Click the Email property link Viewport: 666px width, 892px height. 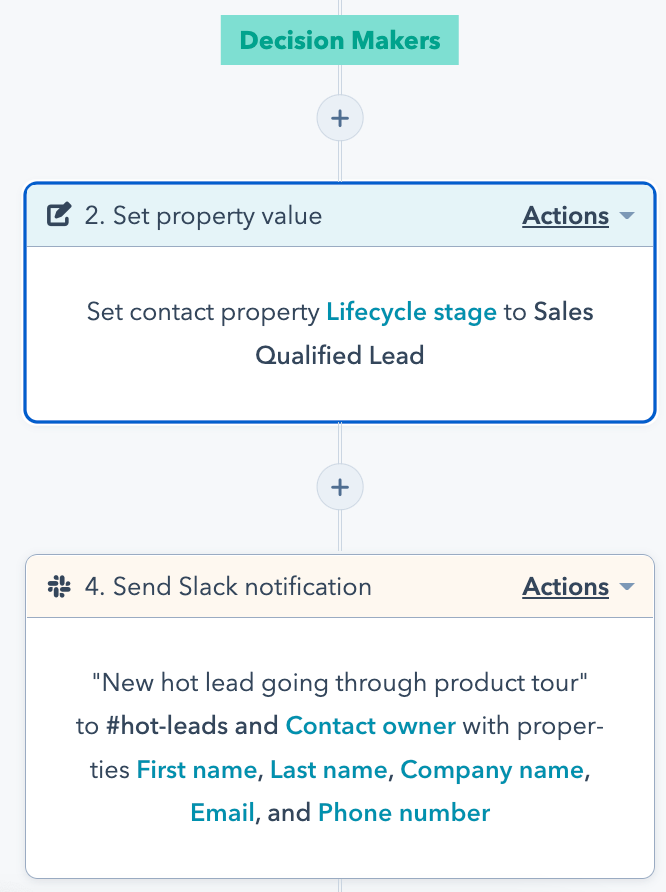coord(222,812)
